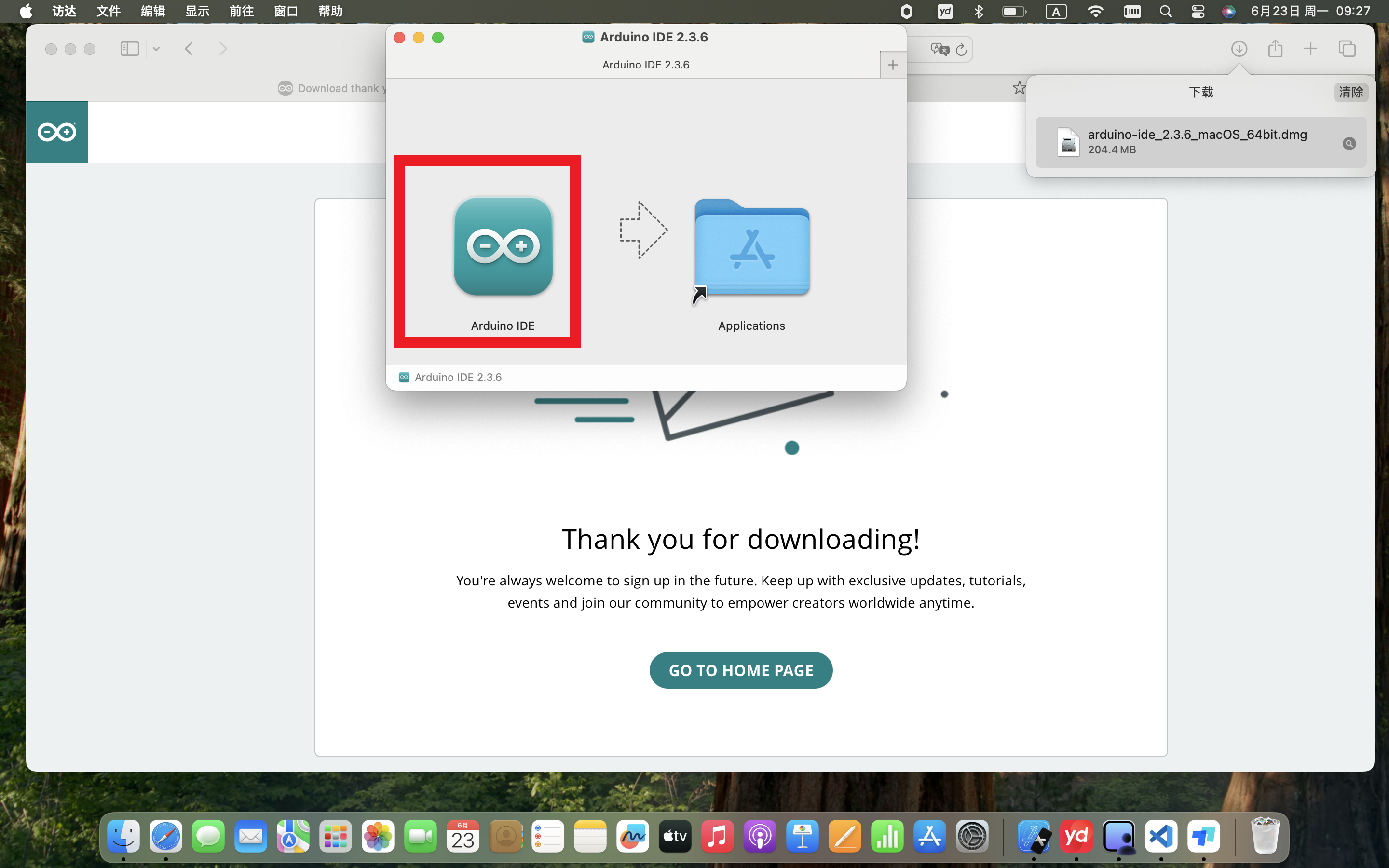Viewport: 1389px width, 868px height.
Task: Open System Settings from the Dock
Action: tap(972, 837)
